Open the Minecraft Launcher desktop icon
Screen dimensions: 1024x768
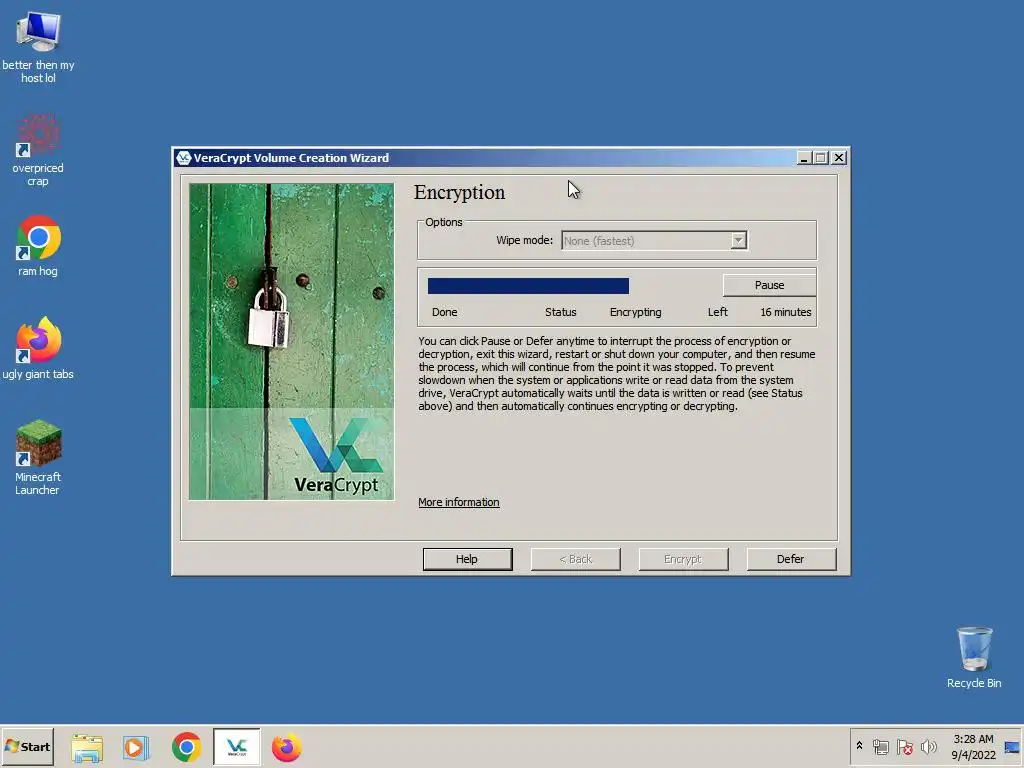[x=38, y=457]
